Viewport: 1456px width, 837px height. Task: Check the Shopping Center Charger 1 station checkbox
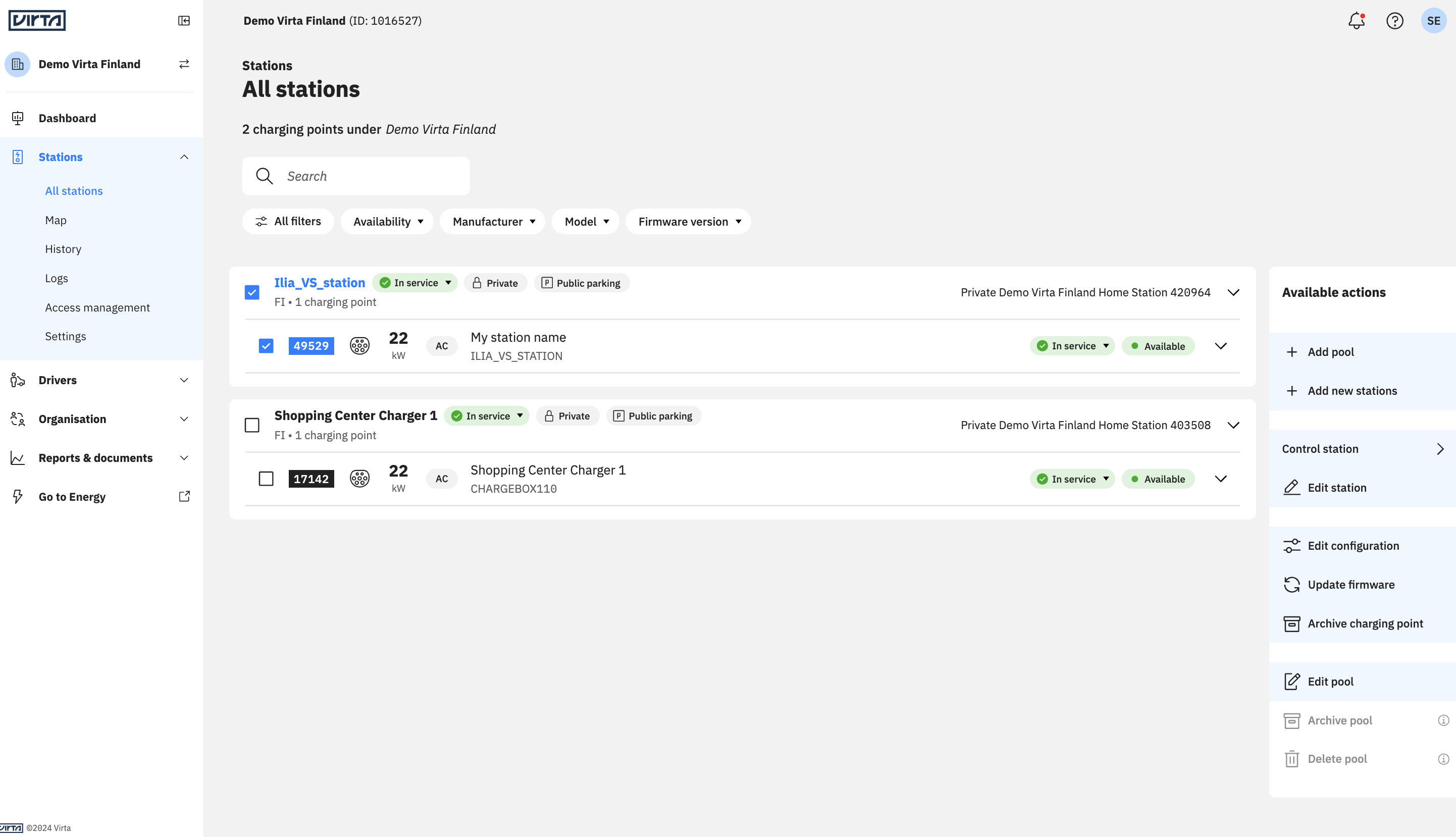[252, 426]
